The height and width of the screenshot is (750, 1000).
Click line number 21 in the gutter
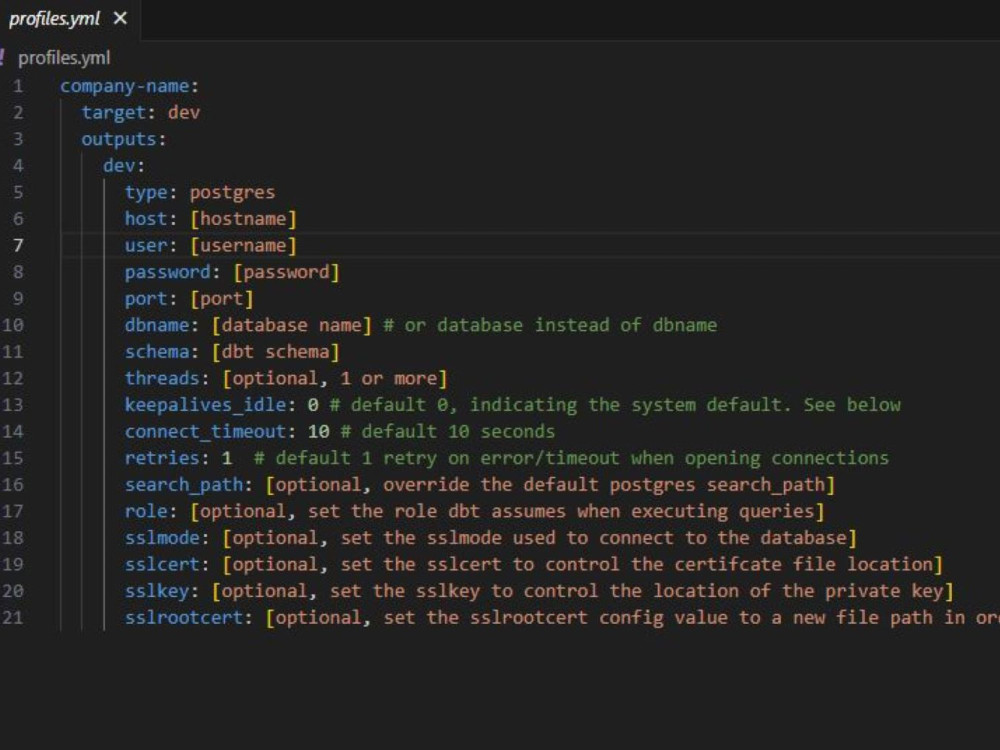12,617
